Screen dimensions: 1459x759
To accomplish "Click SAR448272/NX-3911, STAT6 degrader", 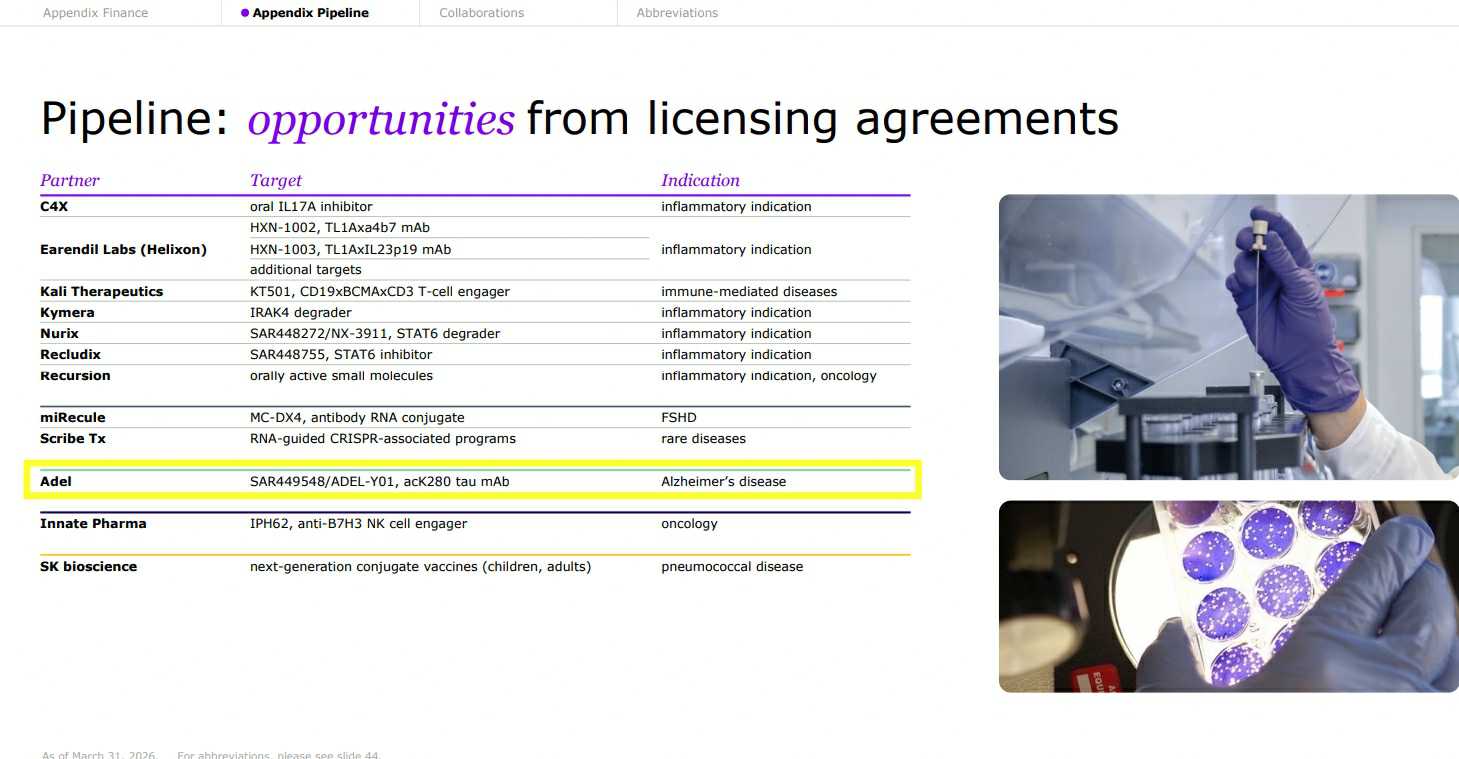I will pos(375,333).
